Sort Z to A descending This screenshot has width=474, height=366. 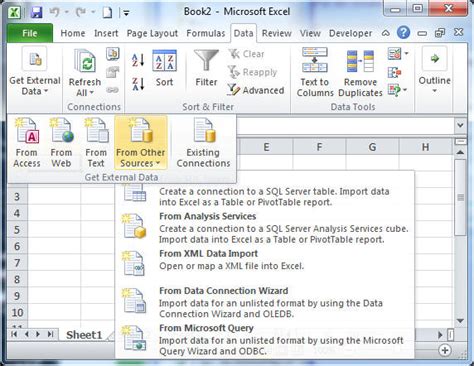pyautogui.click(x=138, y=84)
